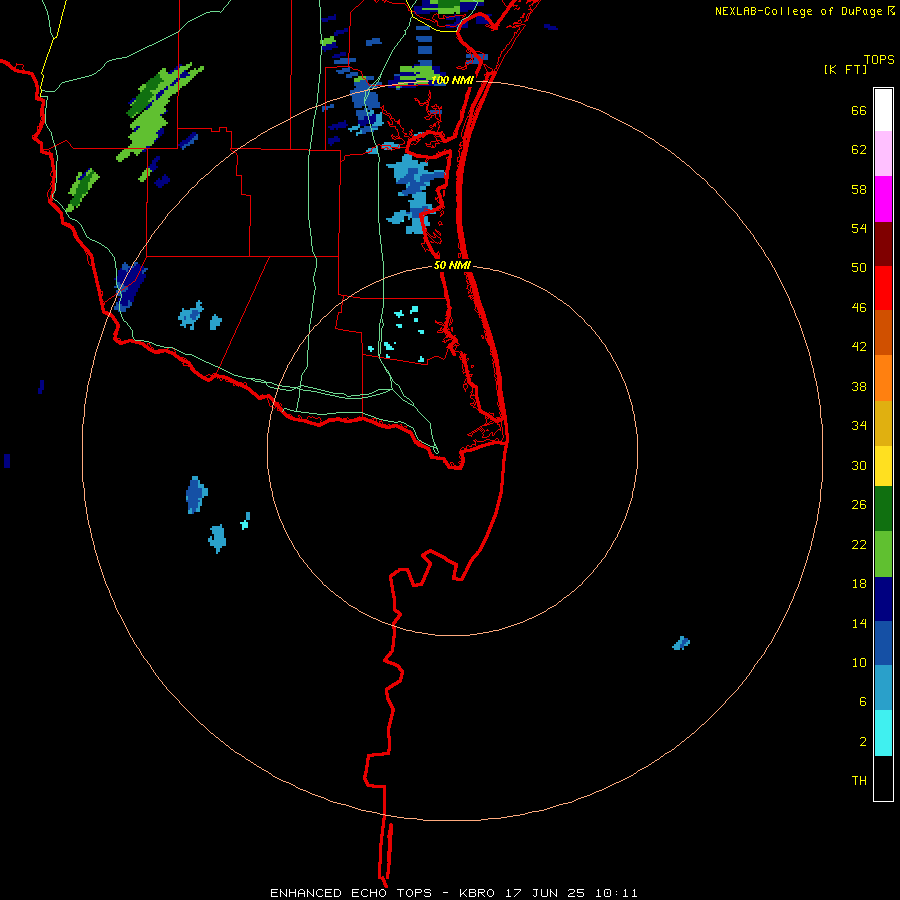Click the legend value 22

pyautogui.click(x=859, y=544)
